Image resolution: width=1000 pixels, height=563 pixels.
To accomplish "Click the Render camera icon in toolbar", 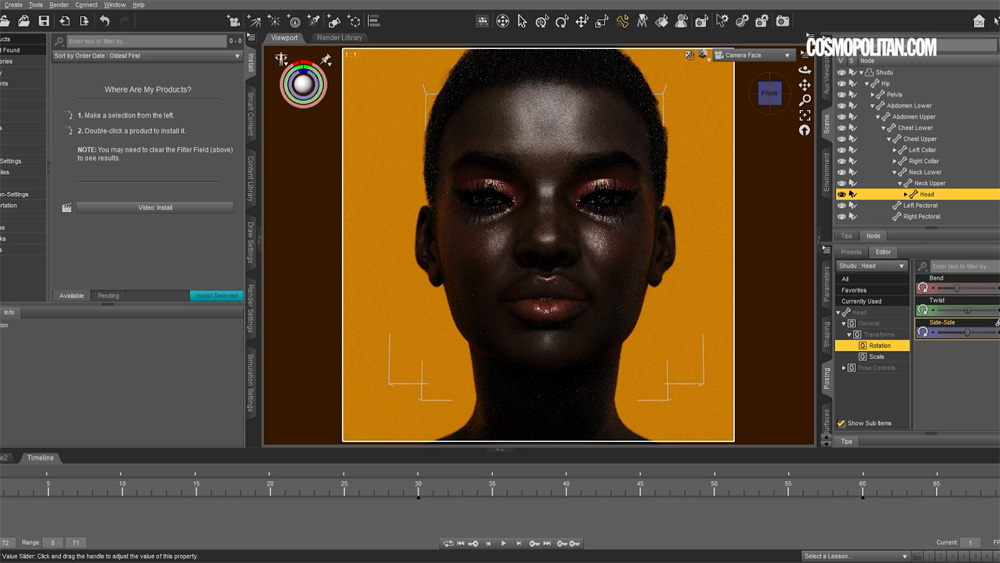I will (783, 21).
